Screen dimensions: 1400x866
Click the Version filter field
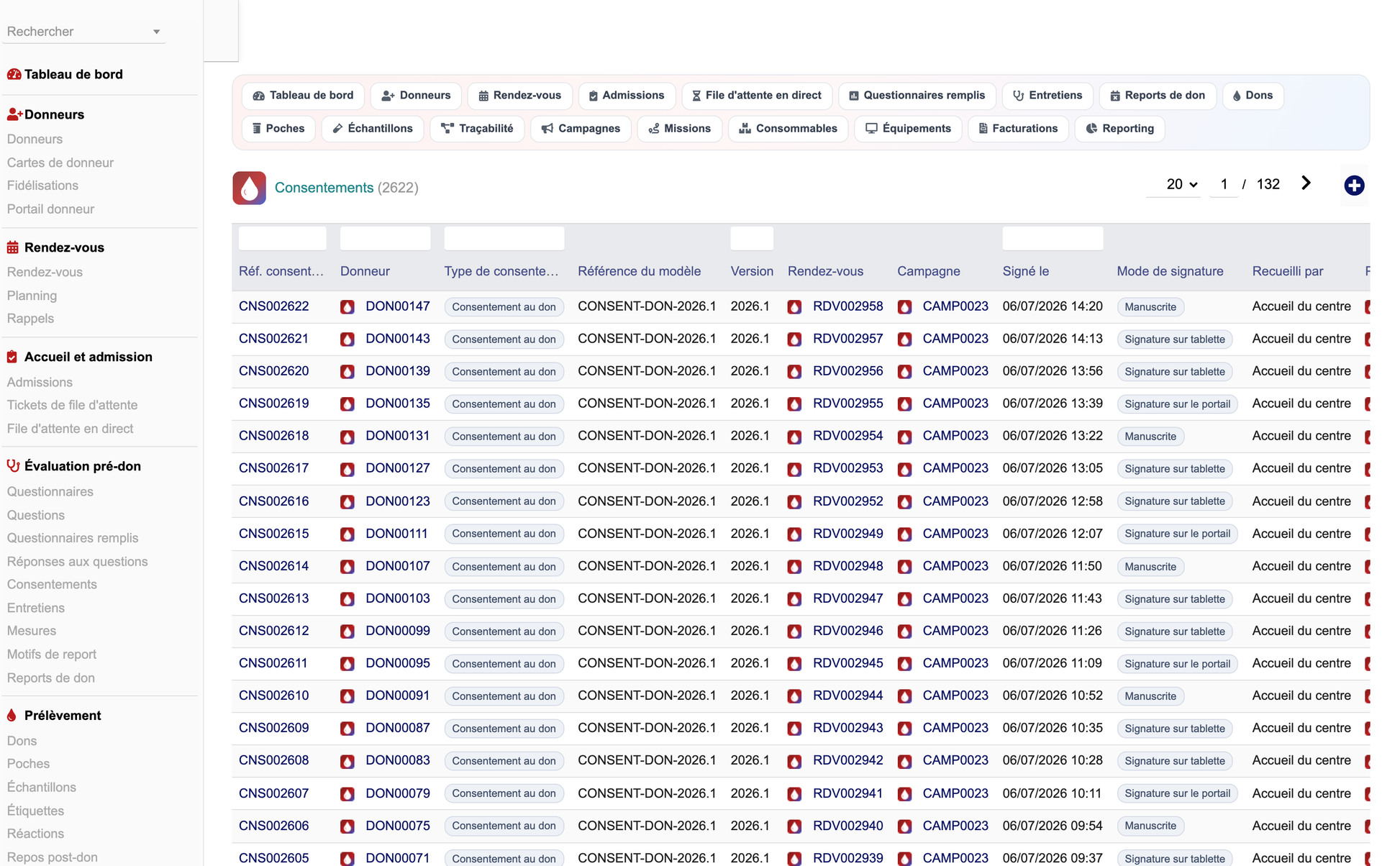[x=752, y=238]
